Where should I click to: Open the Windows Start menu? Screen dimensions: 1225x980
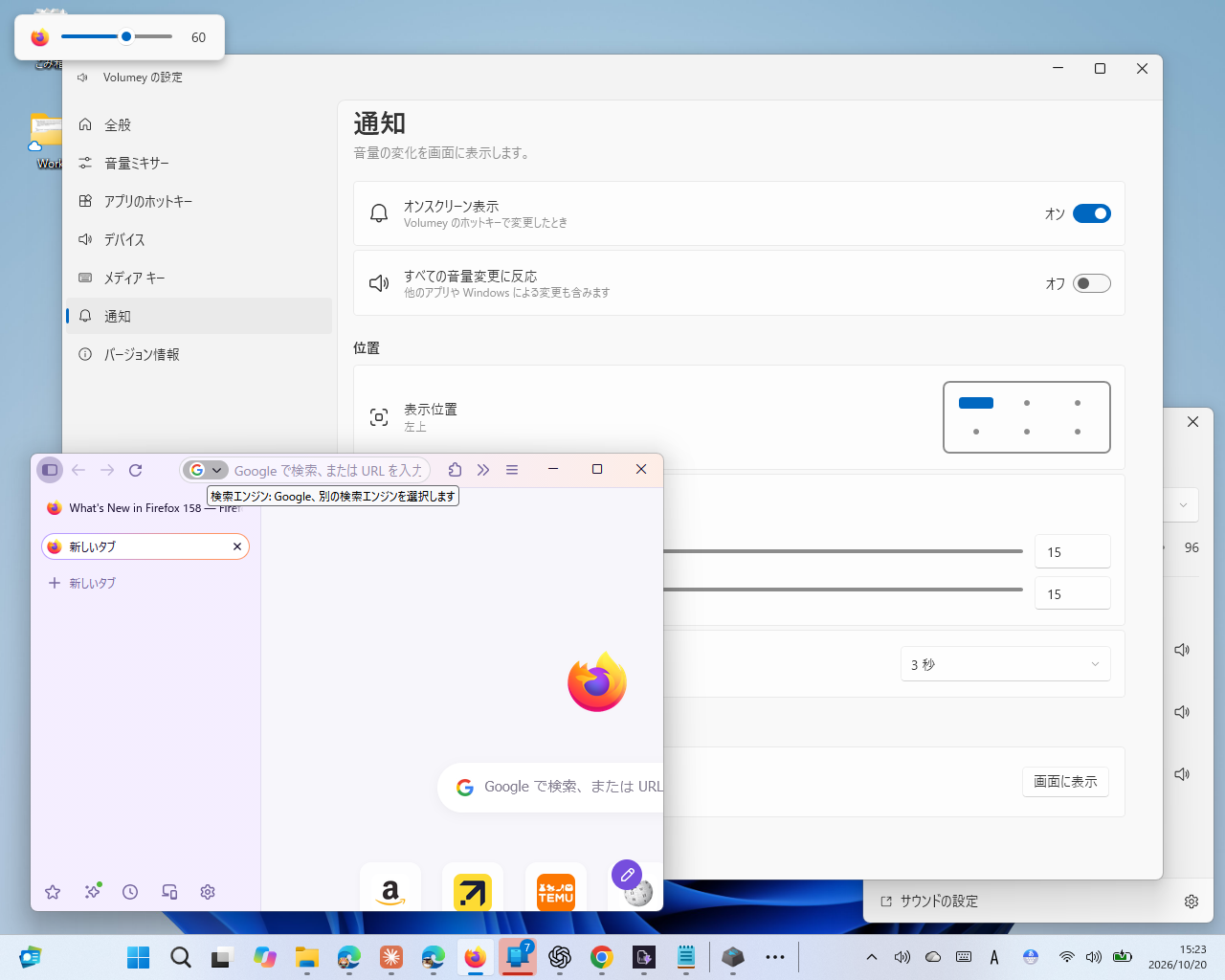pos(139,957)
